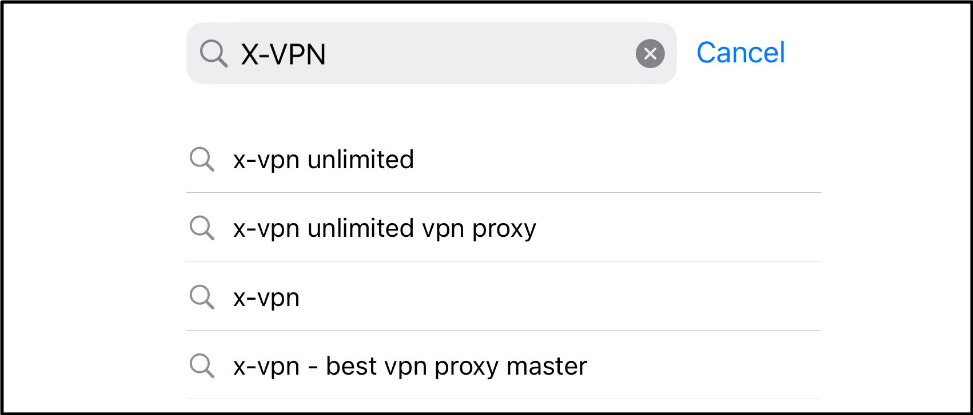Tap the word "master" in the last suggestion

click(547, 366)
